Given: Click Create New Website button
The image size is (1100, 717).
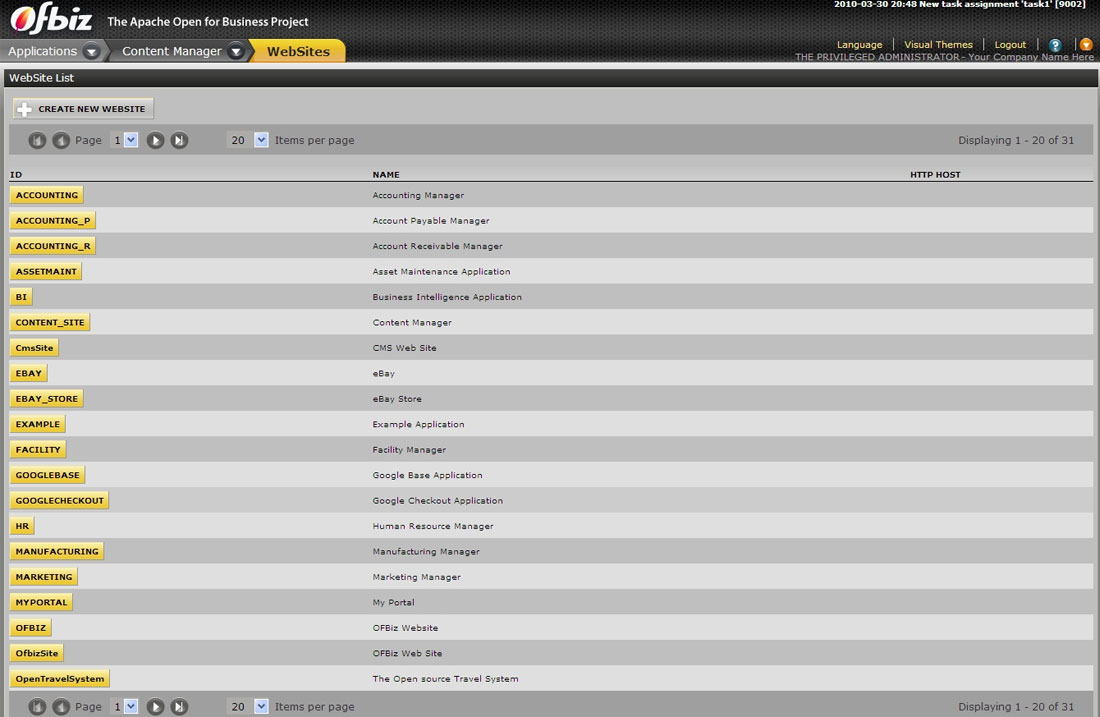Looking at the screenshot, I should click(x=83, y=109).
